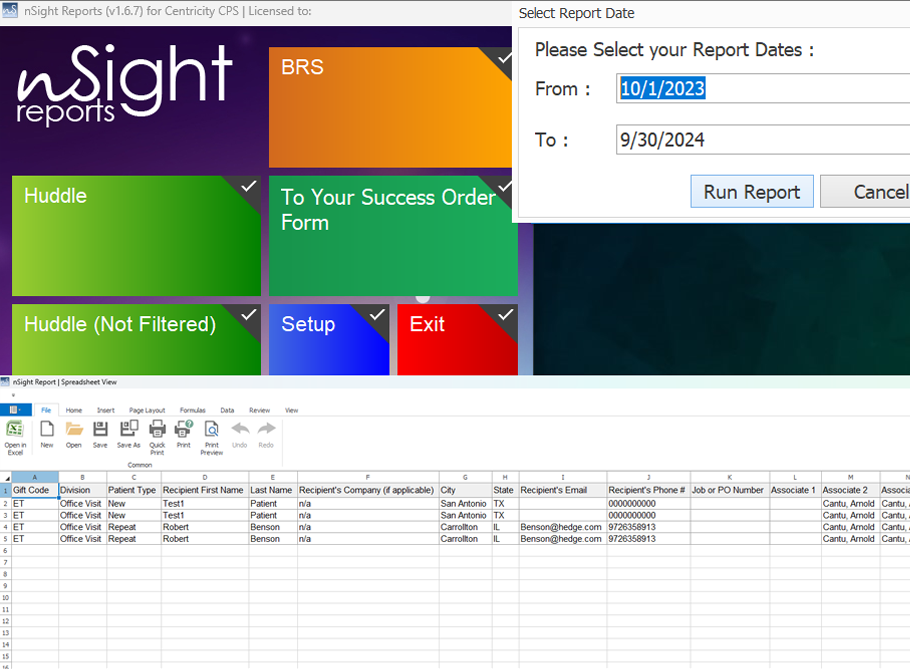Open the Data ribbon tab
The image size is (910, 669).
(227, 410)
